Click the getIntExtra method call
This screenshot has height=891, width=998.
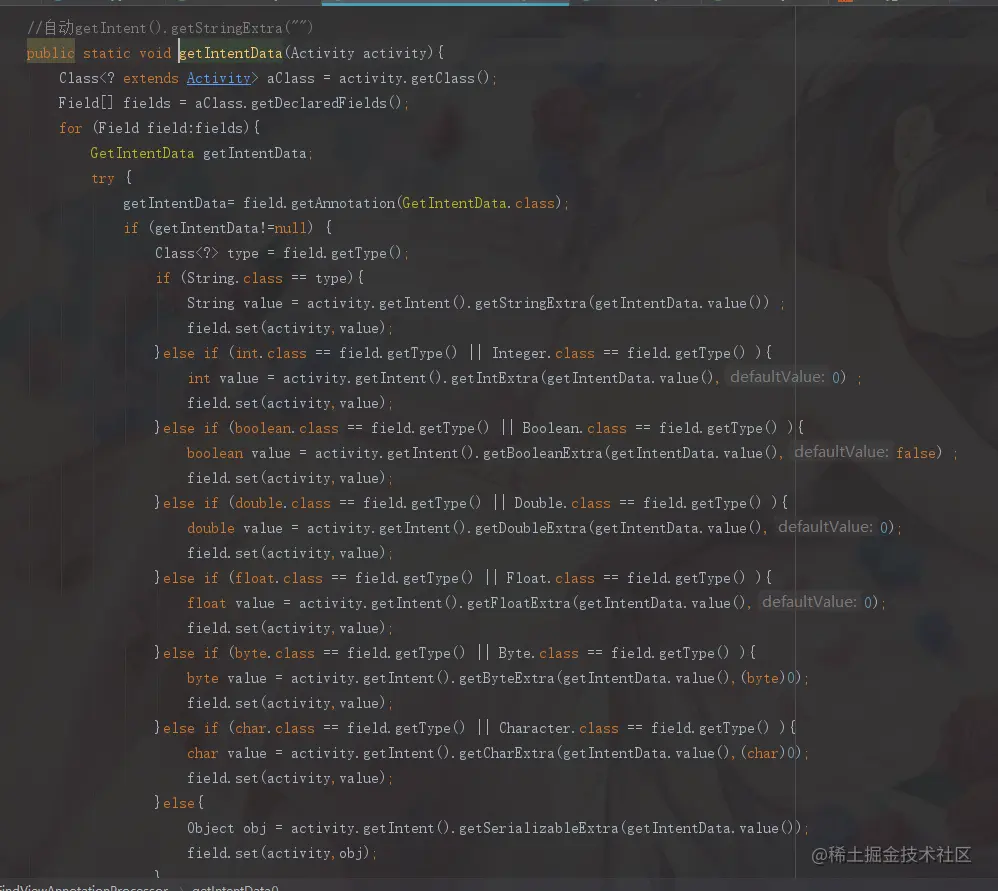tap(495, 378)
